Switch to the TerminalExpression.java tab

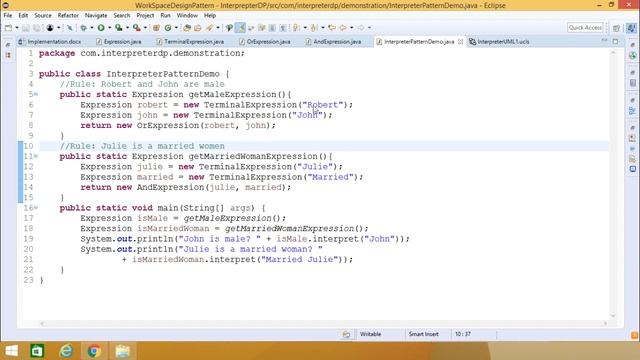[x=191, y=42]
